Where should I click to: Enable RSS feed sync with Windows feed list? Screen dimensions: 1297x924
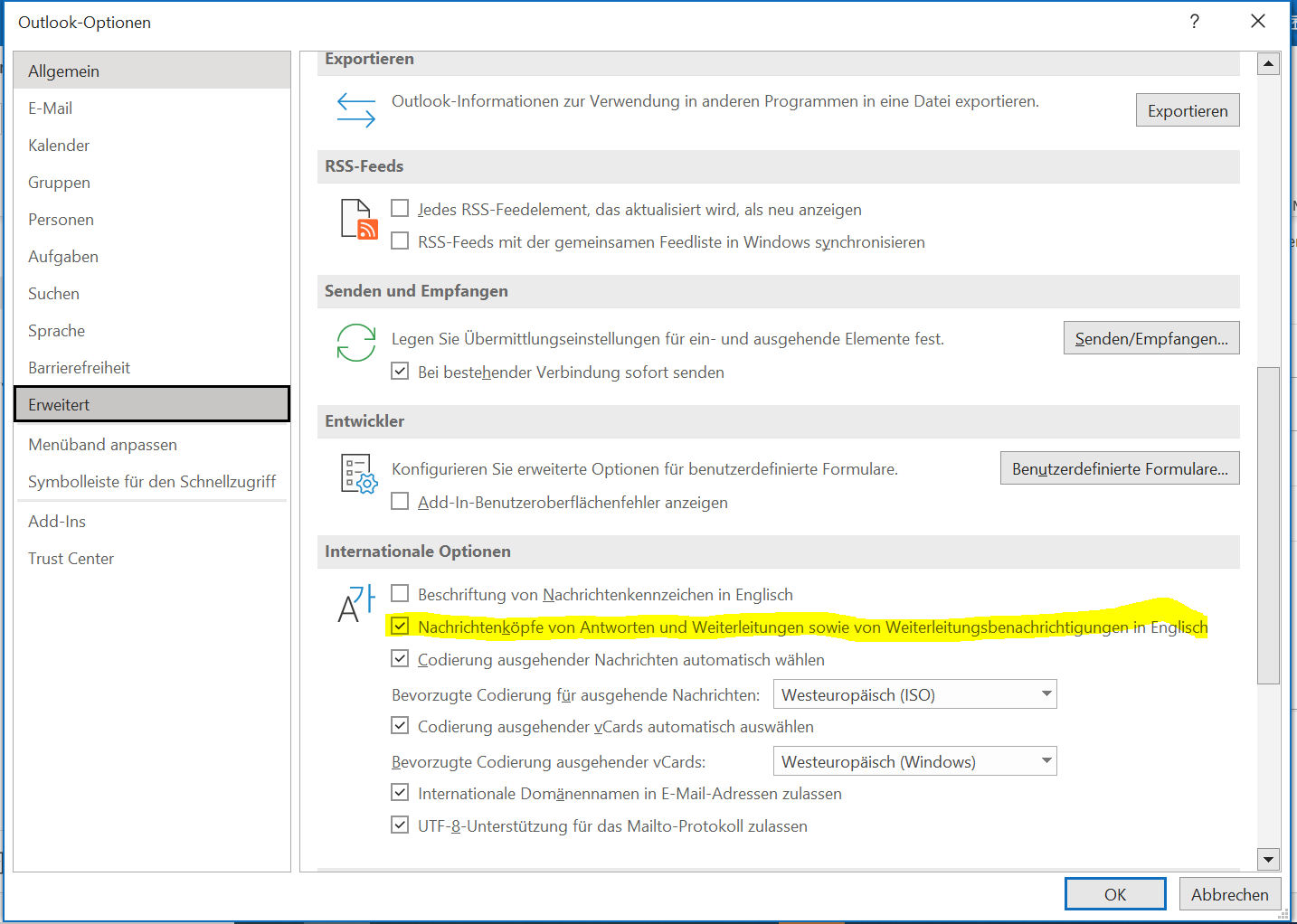[400, 241]
